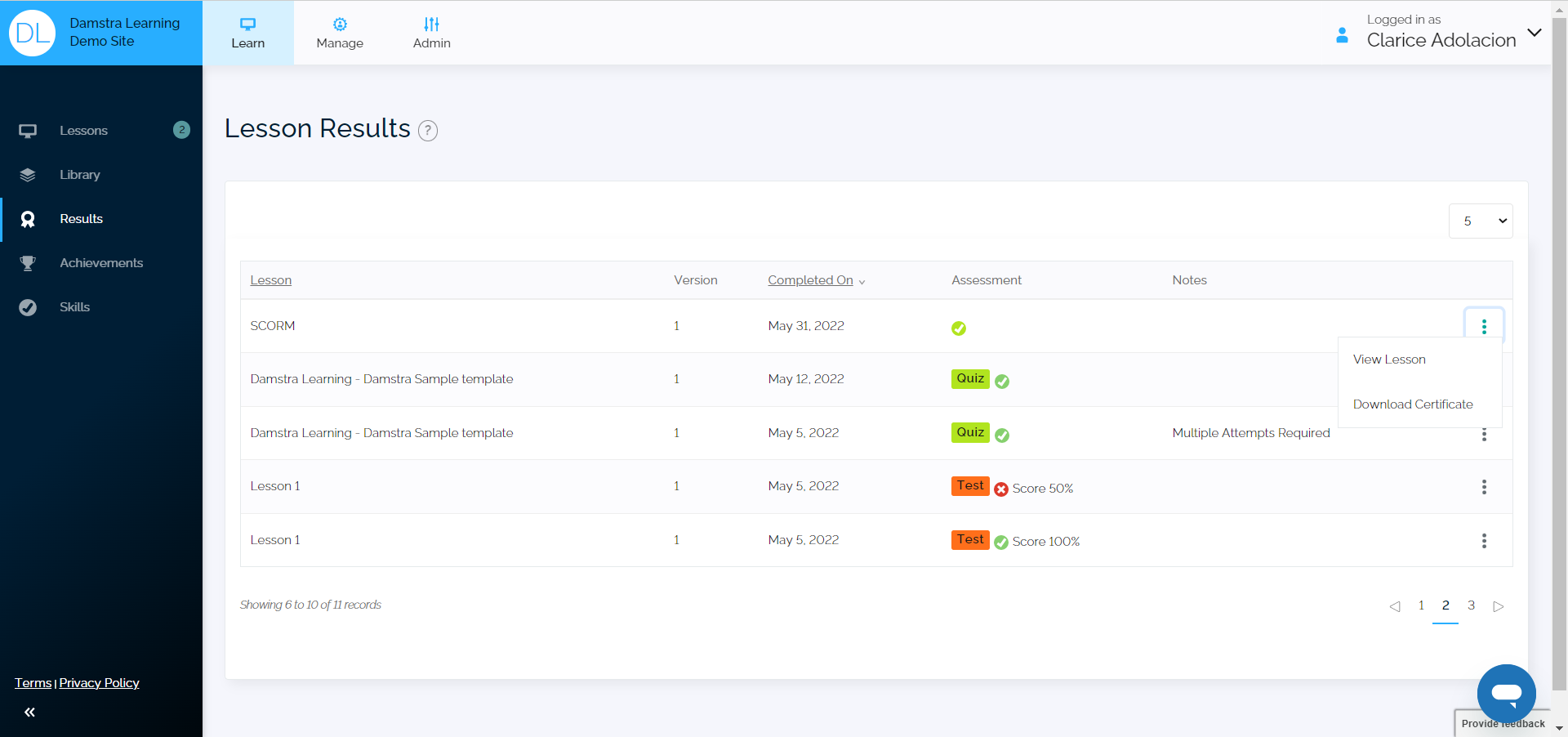1568x737 pixels.
Task: Go to previous page with left arrow
Action: pos(1395,606)
